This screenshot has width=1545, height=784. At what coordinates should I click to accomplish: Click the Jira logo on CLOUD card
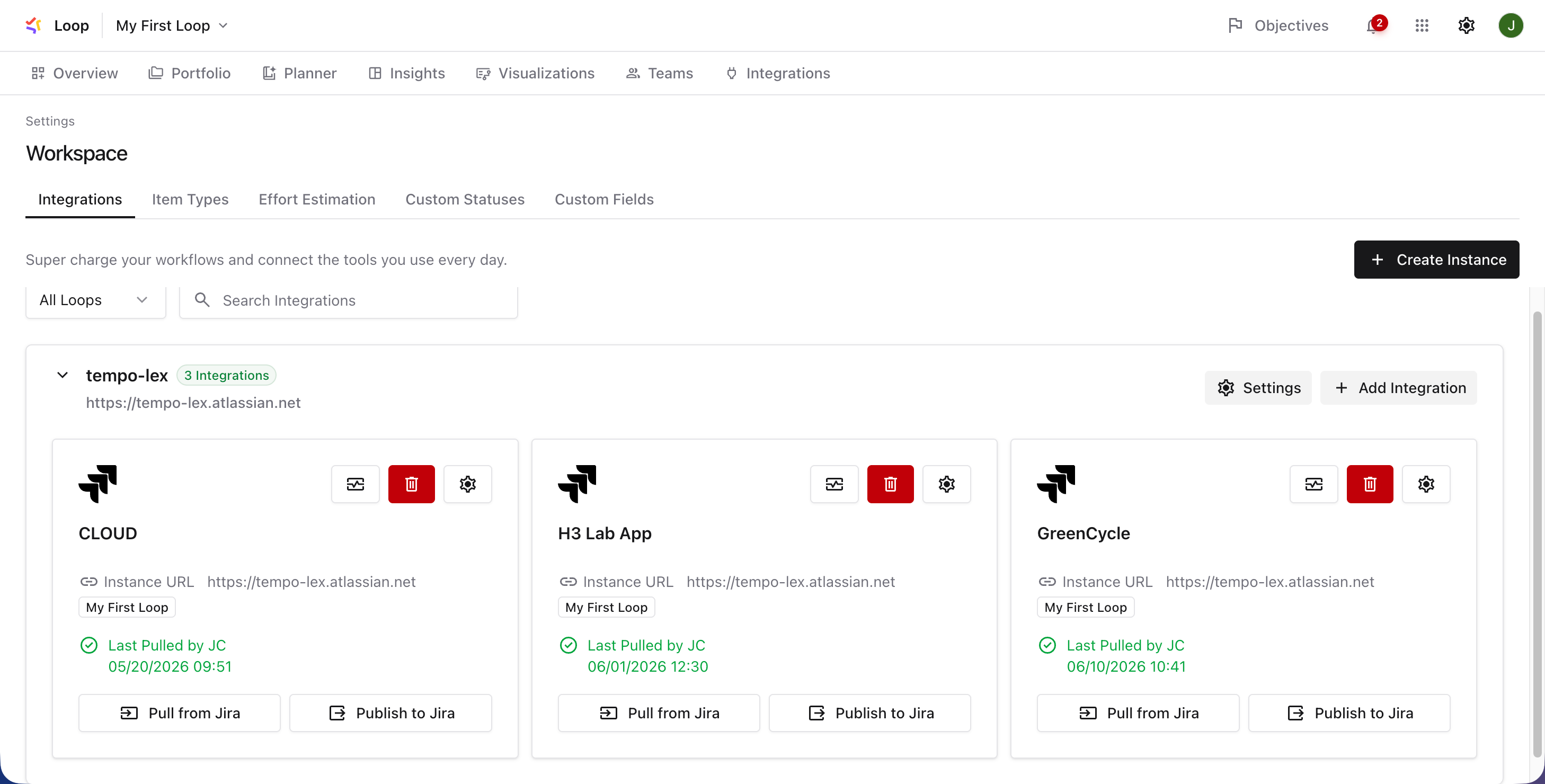(x=98, y=484)
